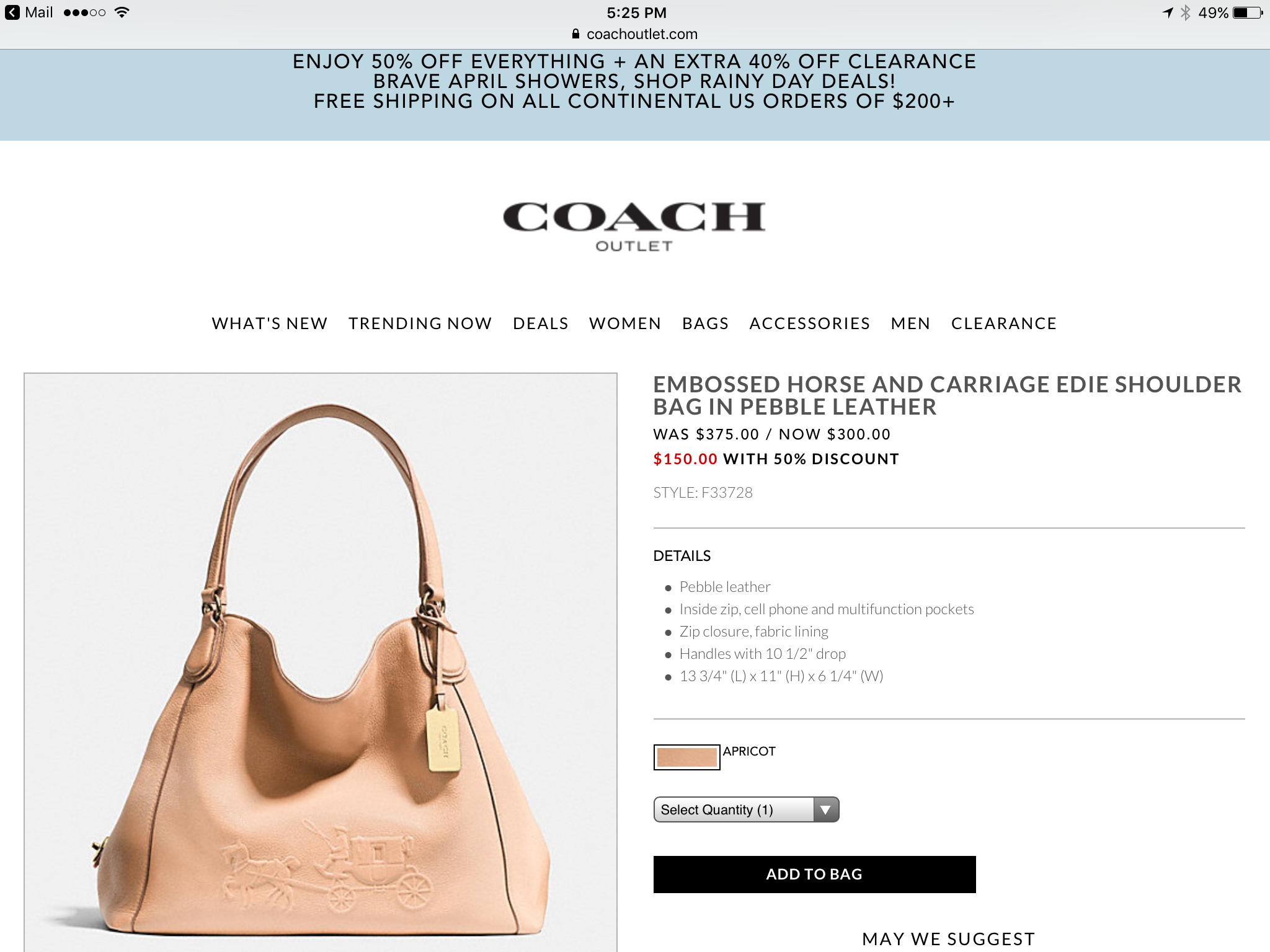Tap the back to Mail arrow icon
The image size is (1270, 952).
click(x=12, y=12)
